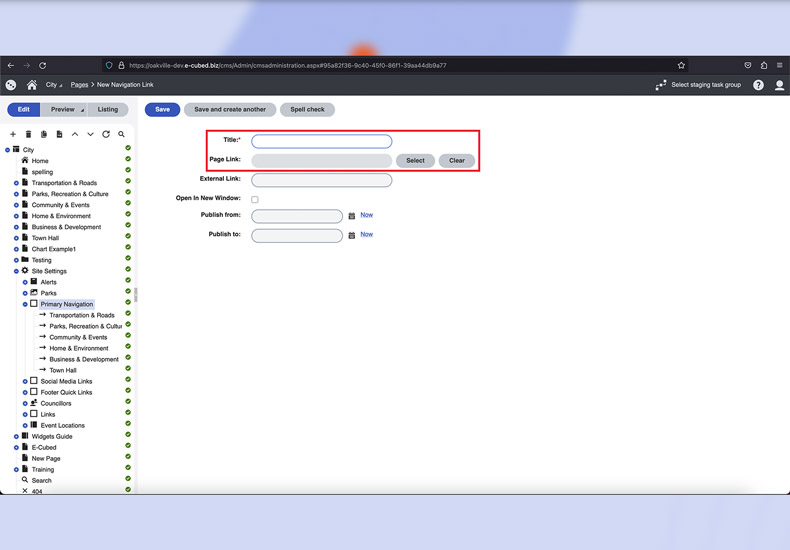Click the add new page plus icon
Image resolution: width=790 pixels, height=550 pixels.
pyautogui.click(x=13, y=134)
